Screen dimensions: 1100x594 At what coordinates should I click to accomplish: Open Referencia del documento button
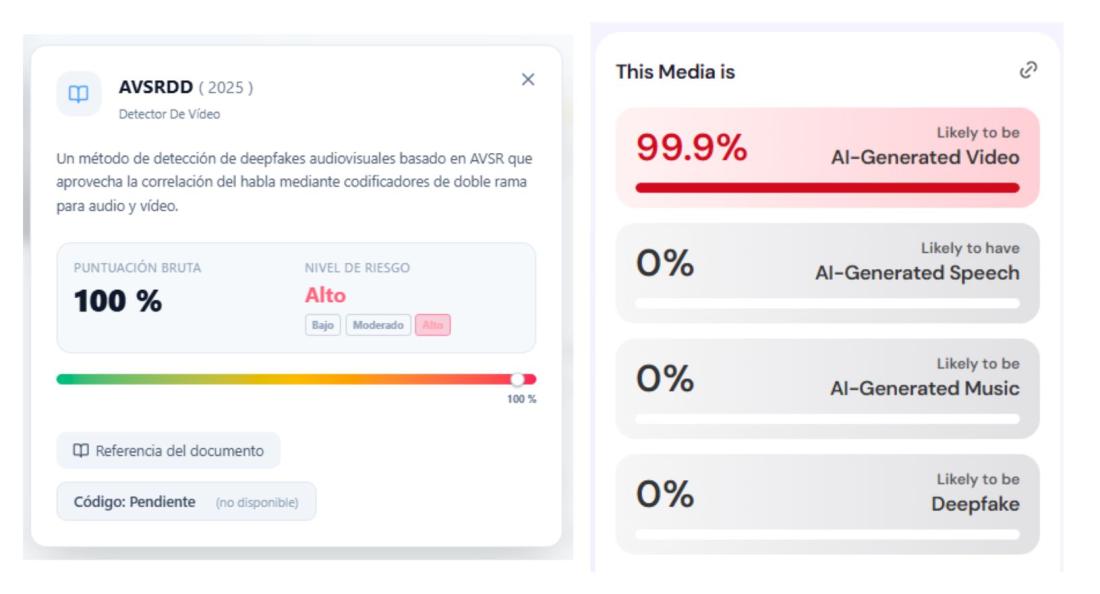coord(168,451)
